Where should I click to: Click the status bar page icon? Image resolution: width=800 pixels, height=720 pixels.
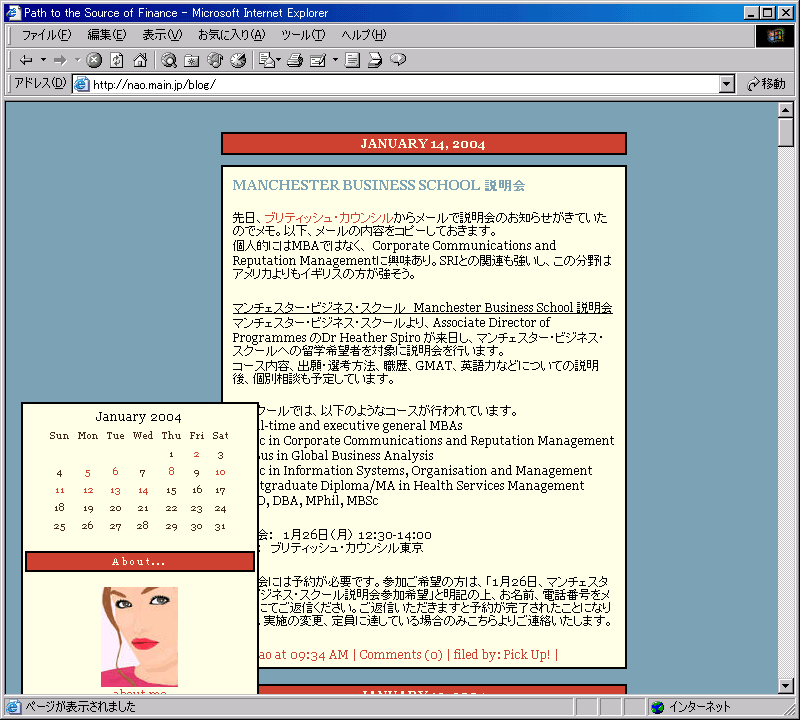pos(13,707)
